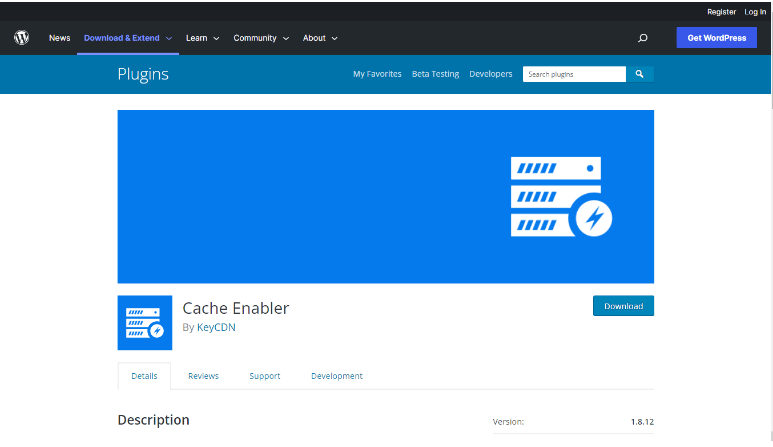The height and width of the screenshot is (447, 773).
Task: Switch to the Support tab
Action: (x=265, y=376)
